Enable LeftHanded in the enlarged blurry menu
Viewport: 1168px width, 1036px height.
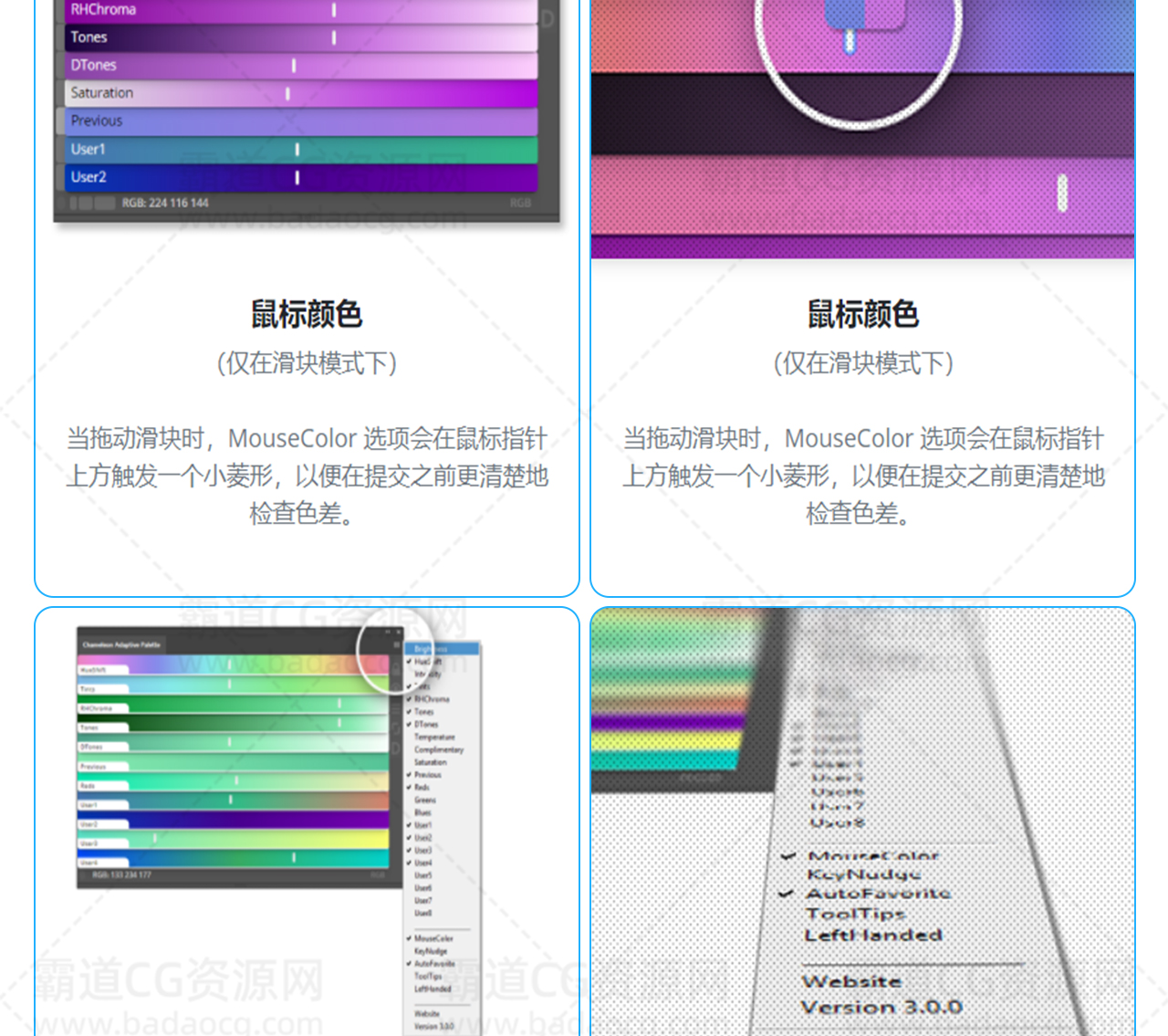coord(873,935)
